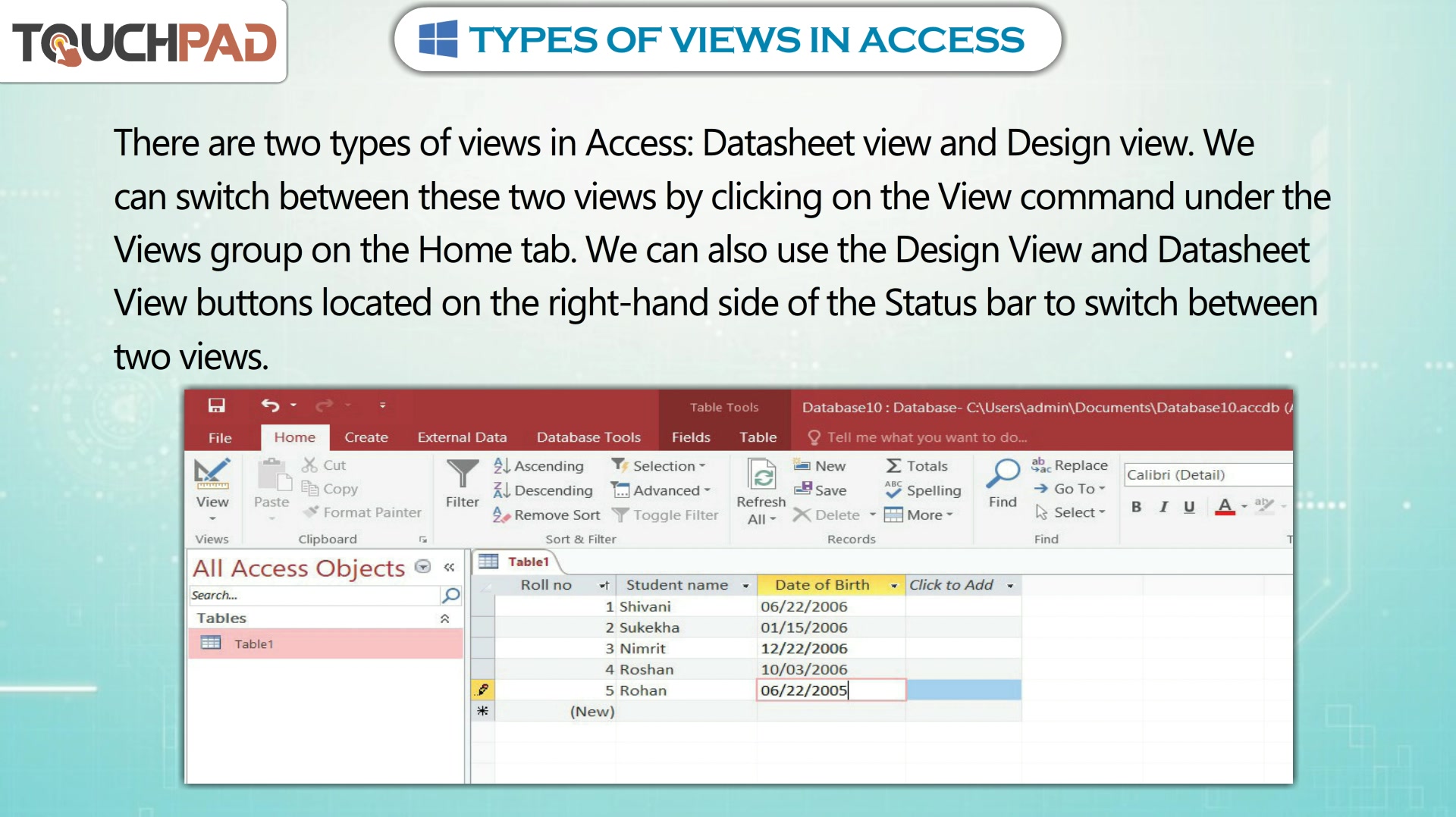Click the Totals sigma button
The height and width of the screenshot is (817, 1456).
[917, 466]
